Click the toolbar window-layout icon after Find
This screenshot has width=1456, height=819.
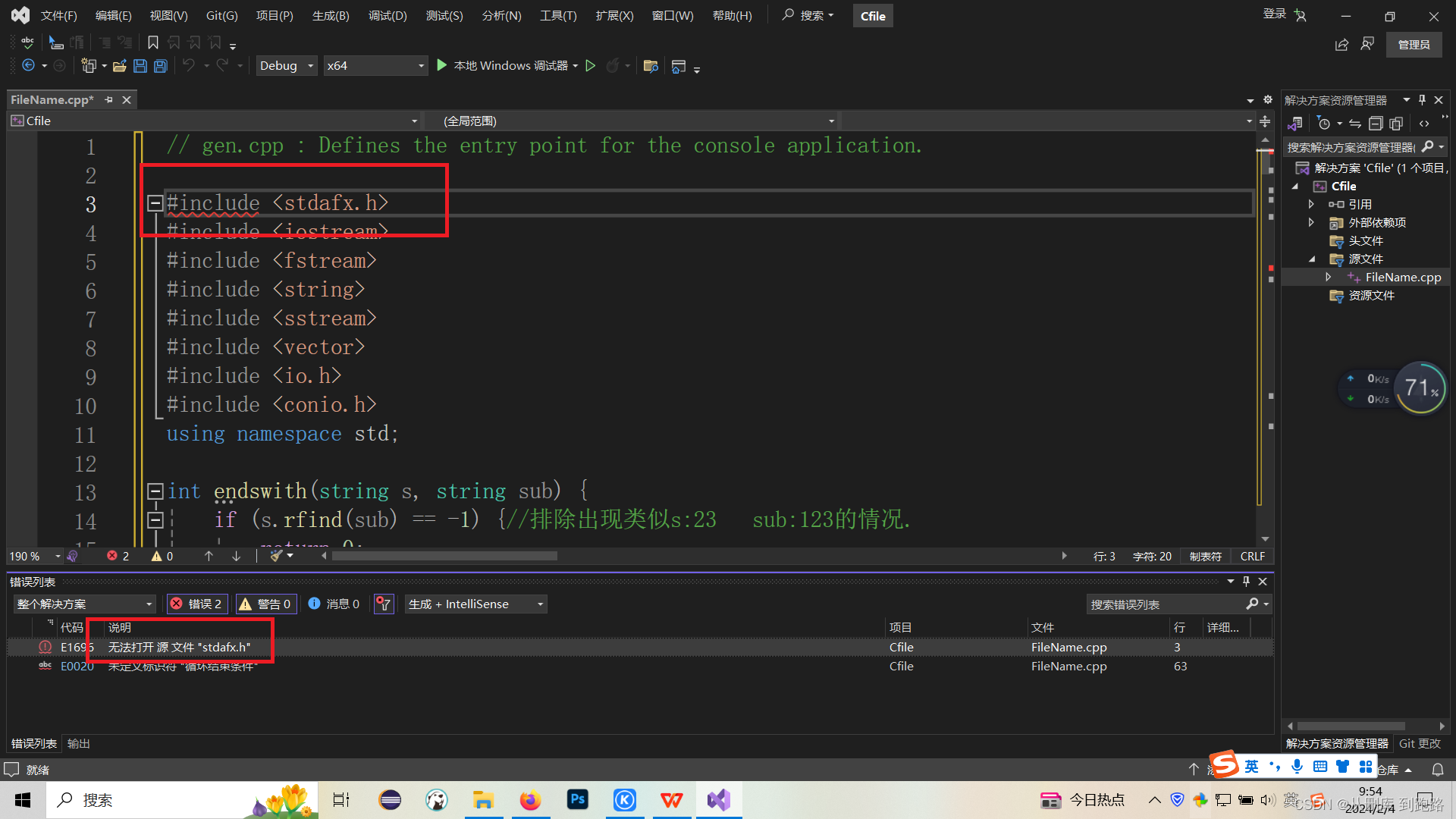[679, 67]
